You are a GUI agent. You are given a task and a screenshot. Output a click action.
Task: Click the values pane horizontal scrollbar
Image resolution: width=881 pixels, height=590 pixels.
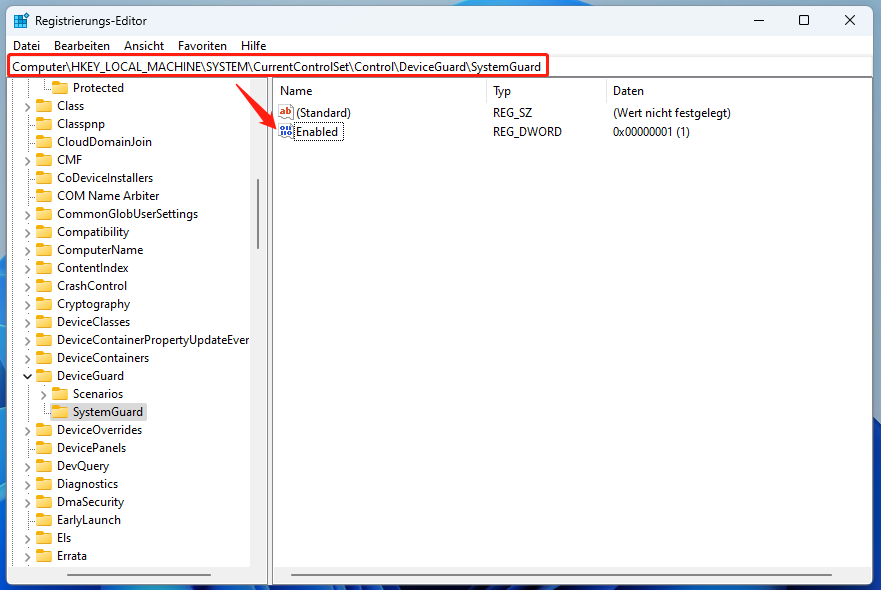(561, 575)
